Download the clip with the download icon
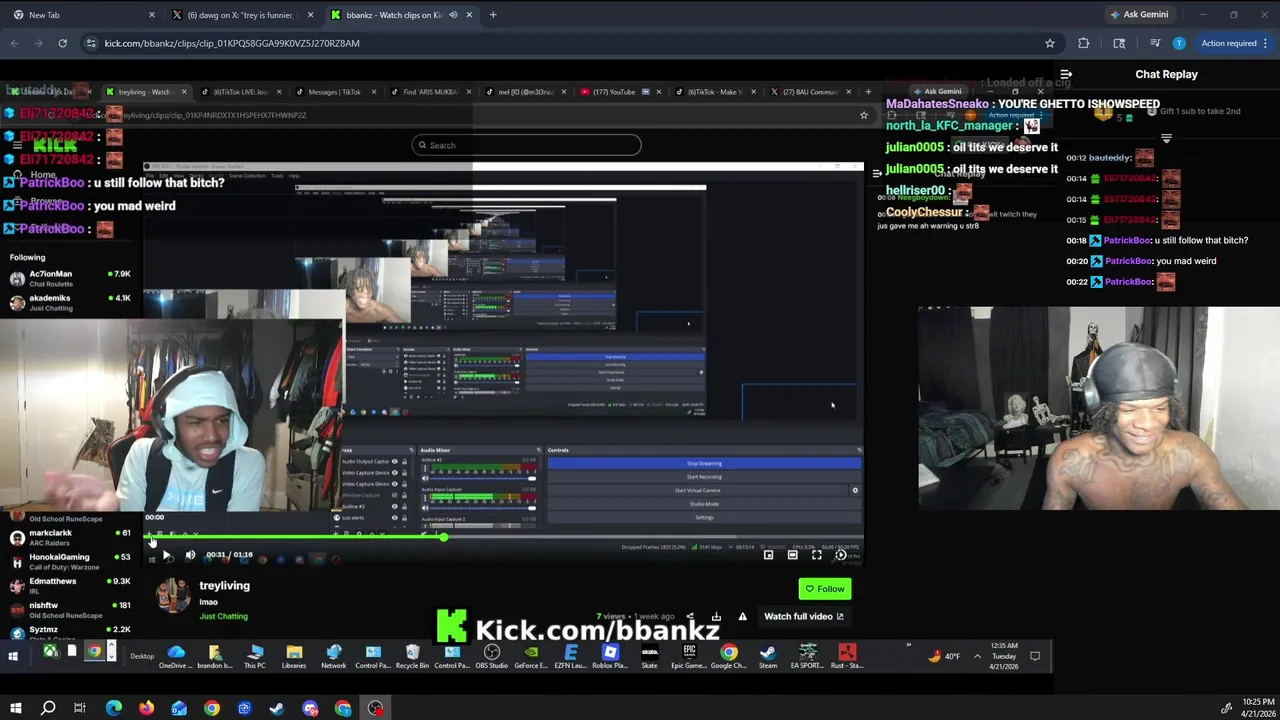The width and height of the screenshot is (1280, 720). 716,617
